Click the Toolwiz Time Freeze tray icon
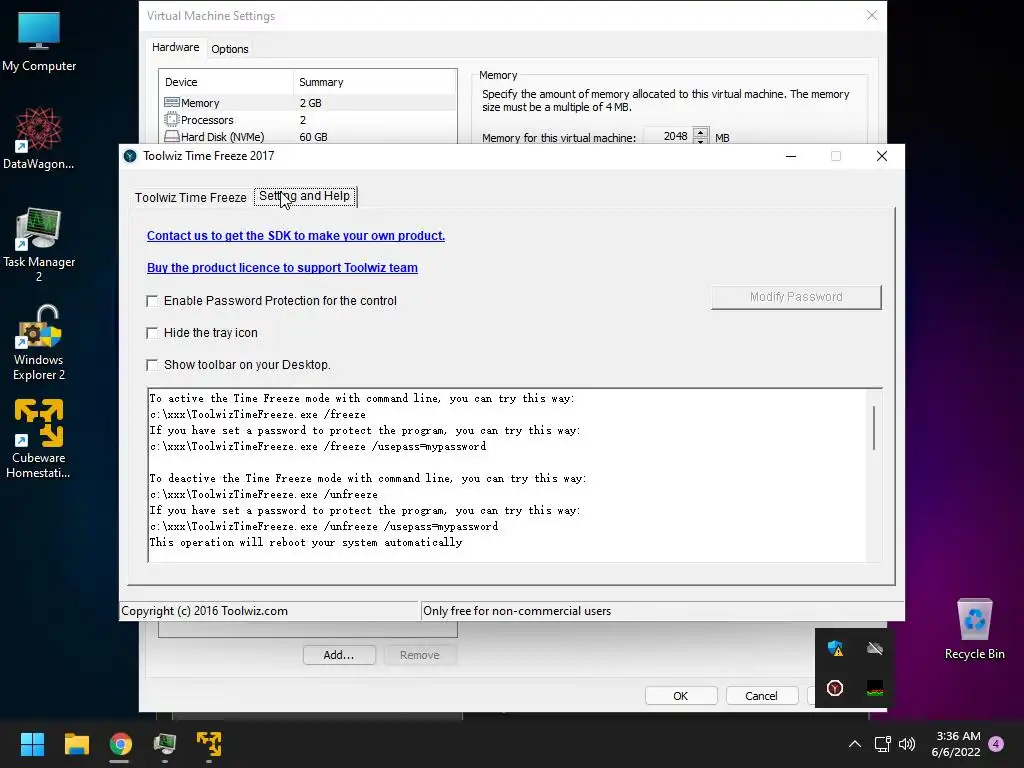Viewport: 1024px width, 768px height. coord(835,688)
